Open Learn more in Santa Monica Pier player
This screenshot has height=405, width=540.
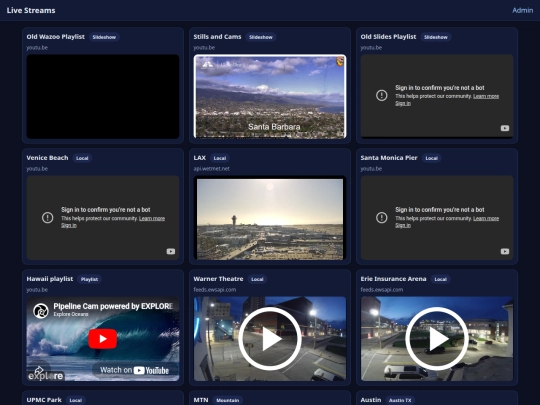click(486, 218)
